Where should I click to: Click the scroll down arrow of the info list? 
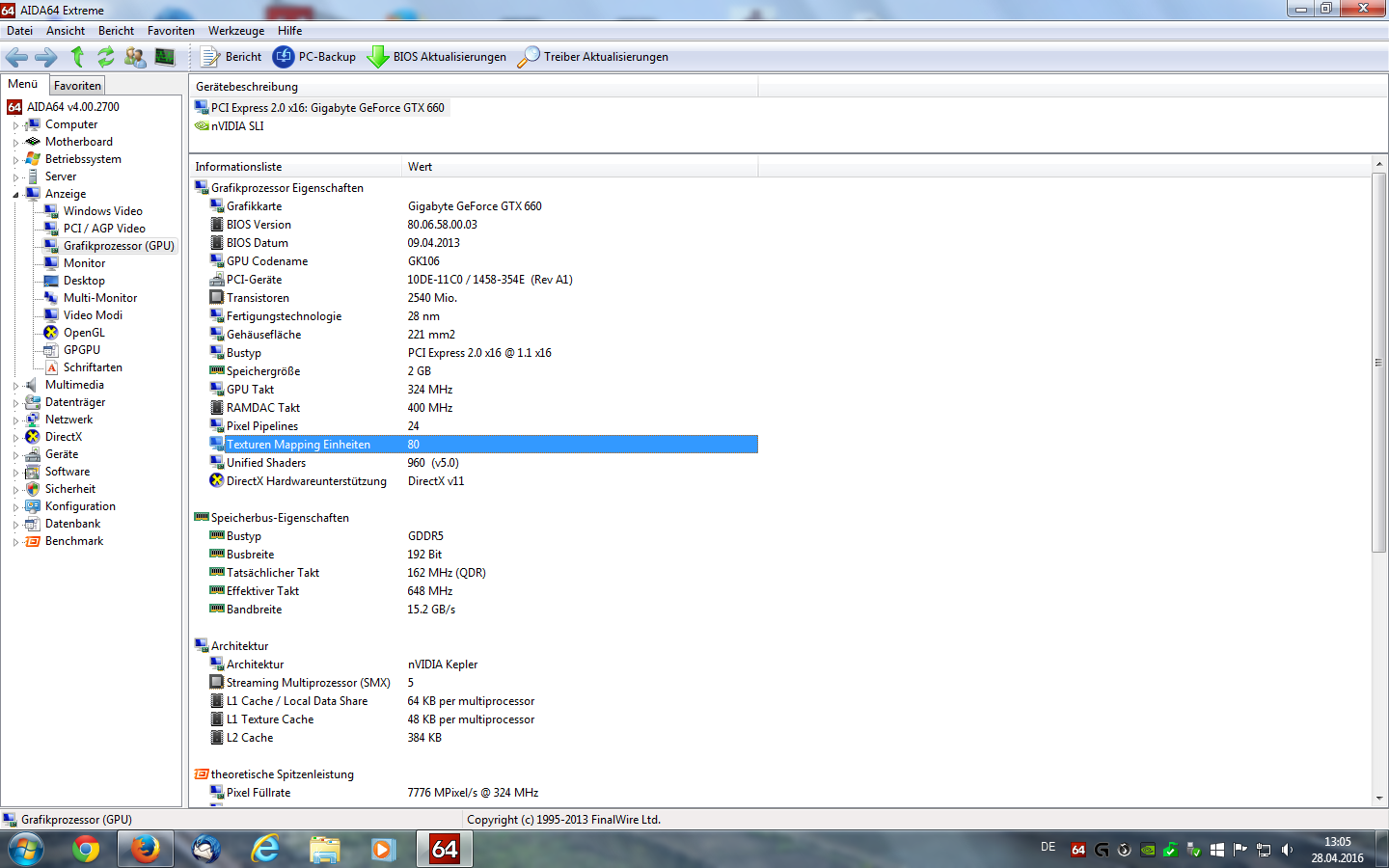(x=1379, y=799)
